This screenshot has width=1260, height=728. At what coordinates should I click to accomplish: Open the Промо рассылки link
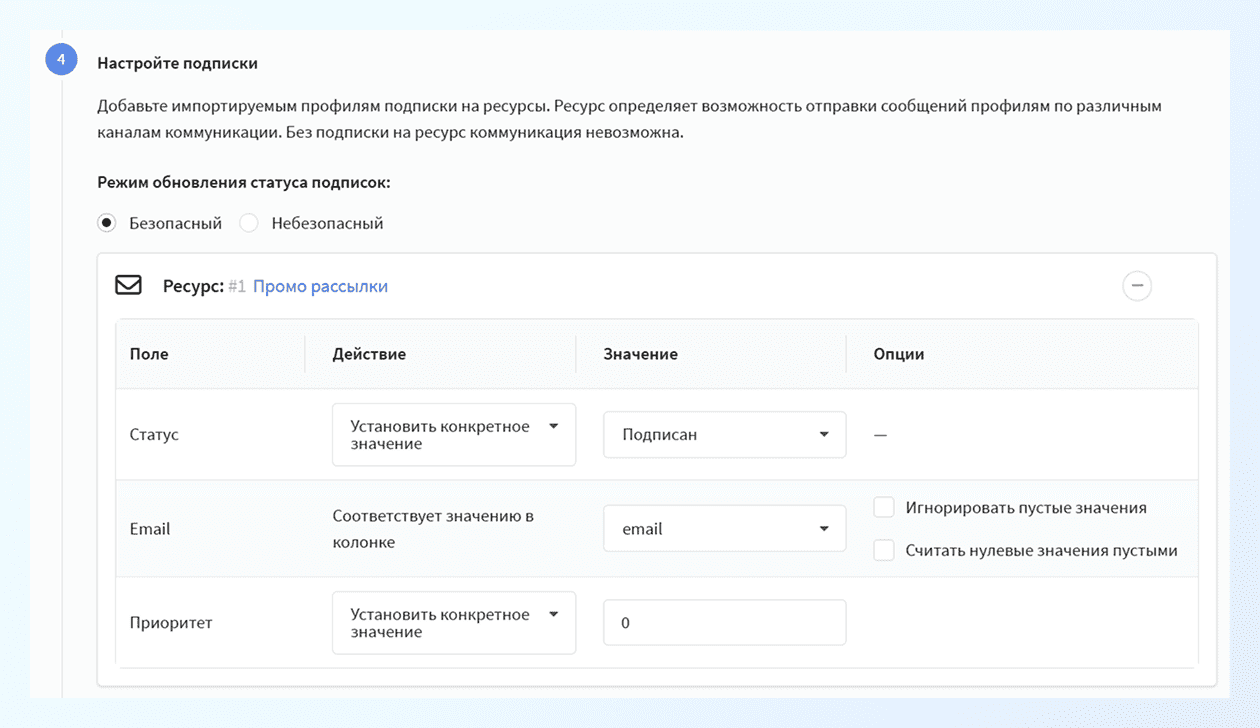(x=321, y=285)
